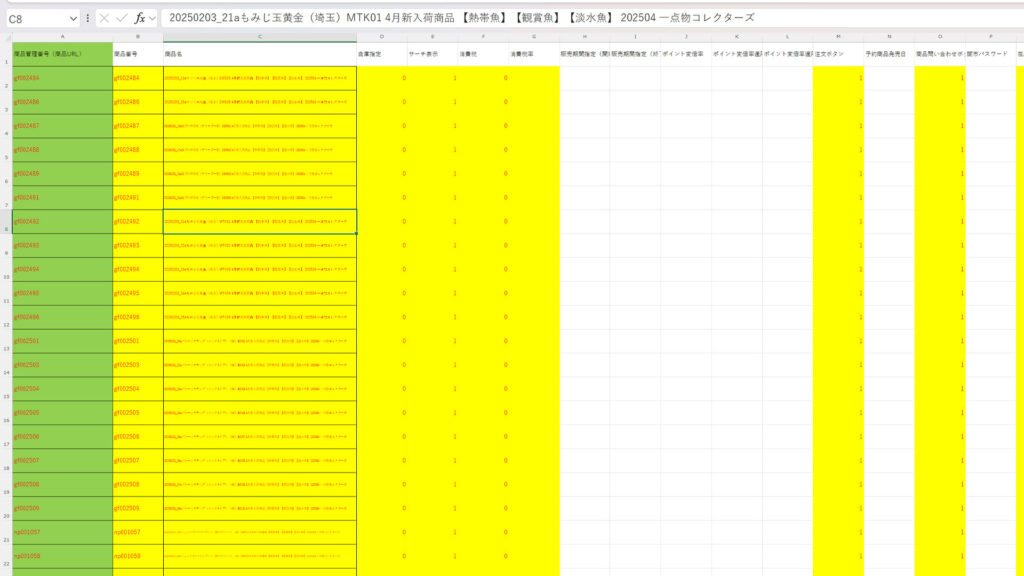Click cell np001058 in column B
The image size is (1024, 576).
(138, 556)
